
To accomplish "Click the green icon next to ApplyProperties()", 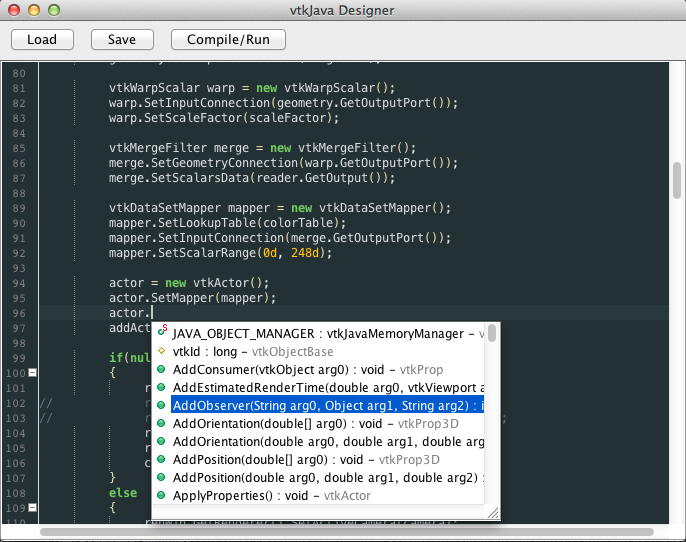I will click(x=162, y=496).
